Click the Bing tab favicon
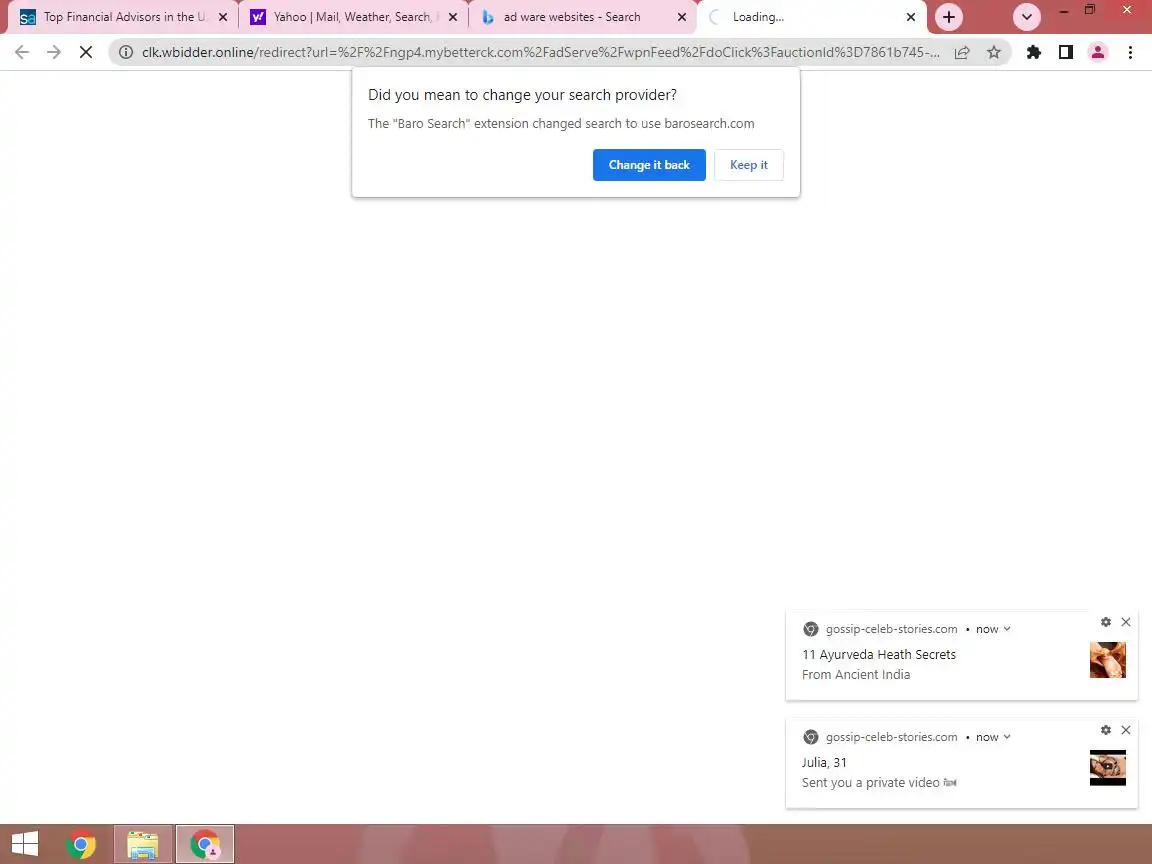 (x=487, y=17)
